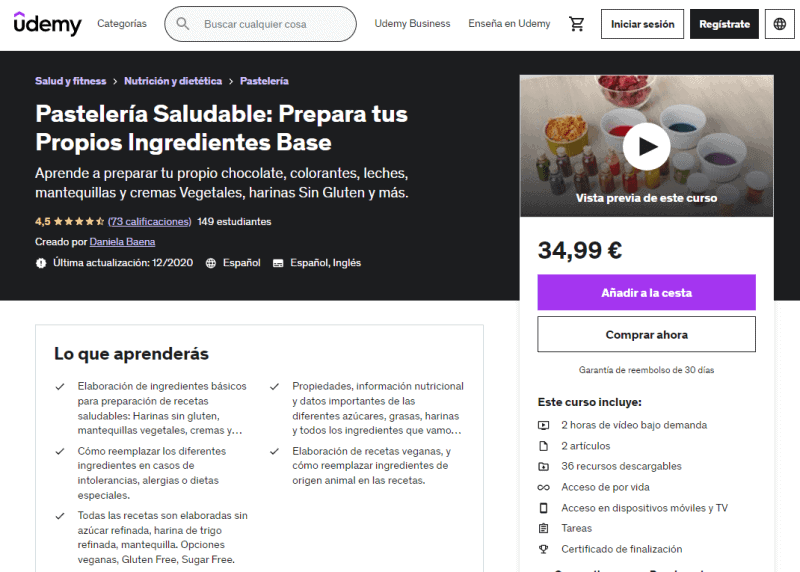Image resolution: width=800 pixels, height=572 pixels.
Task: Click the star rating icons
Action: (x=79, y=221)
